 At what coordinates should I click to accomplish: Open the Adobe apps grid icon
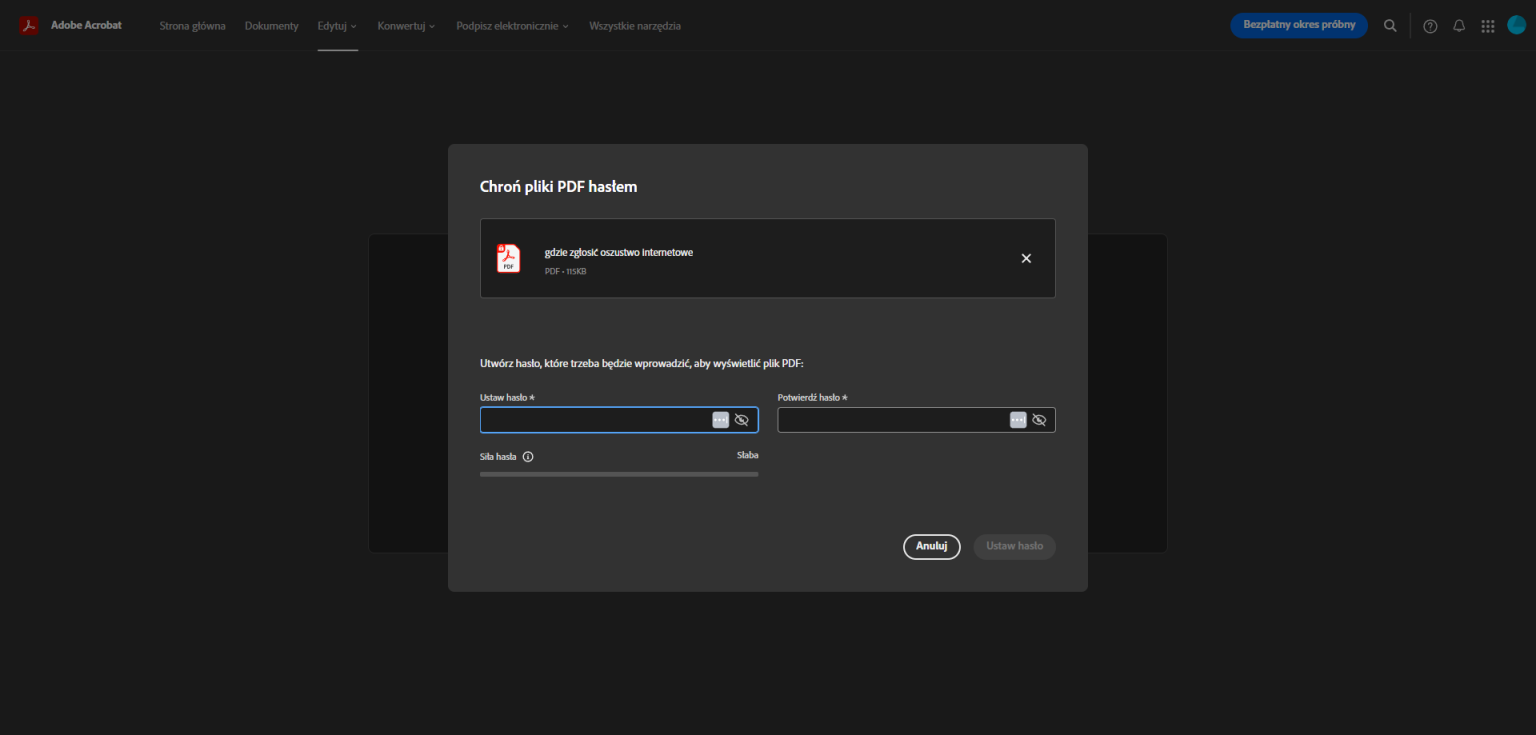1488,25
